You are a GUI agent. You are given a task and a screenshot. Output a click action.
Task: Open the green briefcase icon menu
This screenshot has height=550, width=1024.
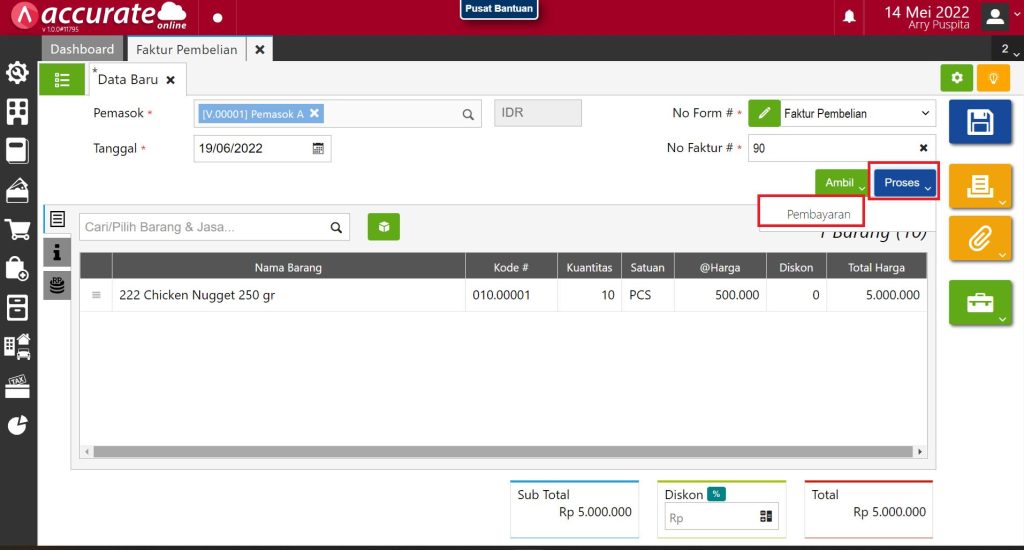[980, 302]
